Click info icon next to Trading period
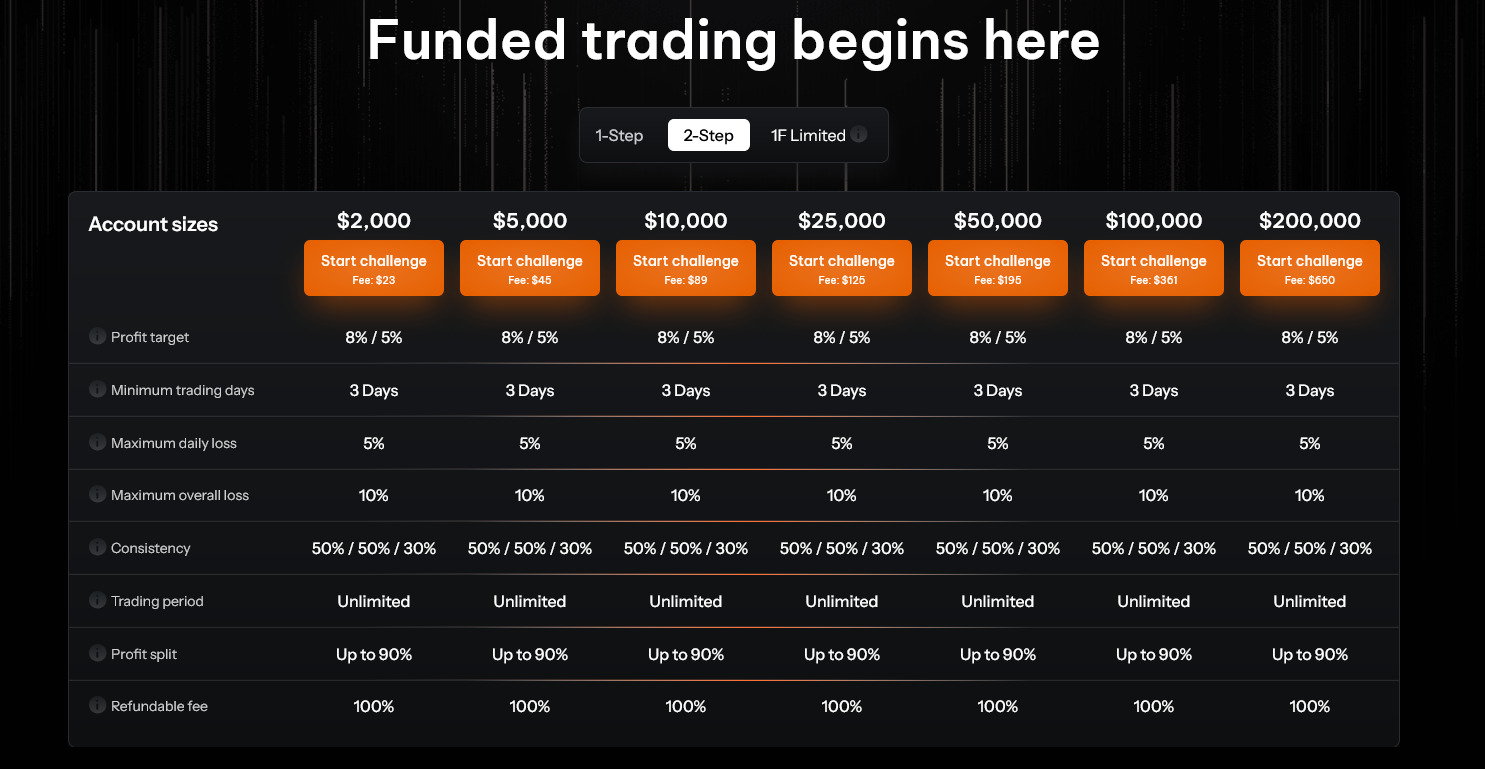Image resolution: width=1485 pixels, height=769 pixels. pyautogui.click(x=97, y=601)
